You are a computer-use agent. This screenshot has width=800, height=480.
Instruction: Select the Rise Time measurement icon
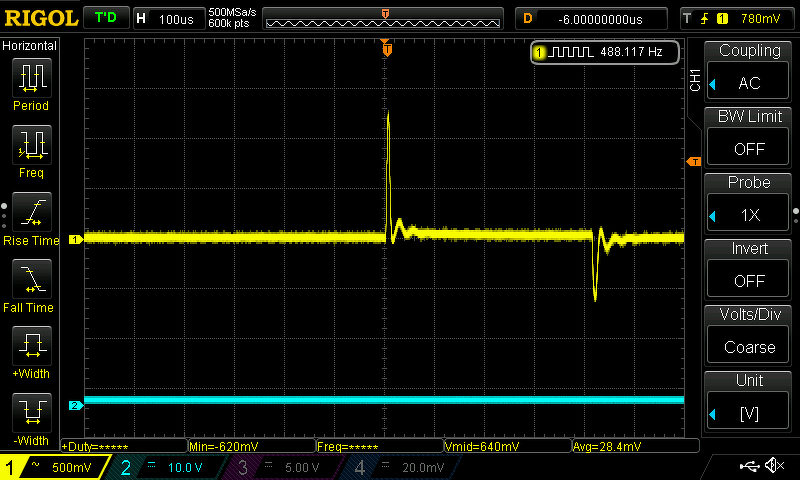coord(32,212)
